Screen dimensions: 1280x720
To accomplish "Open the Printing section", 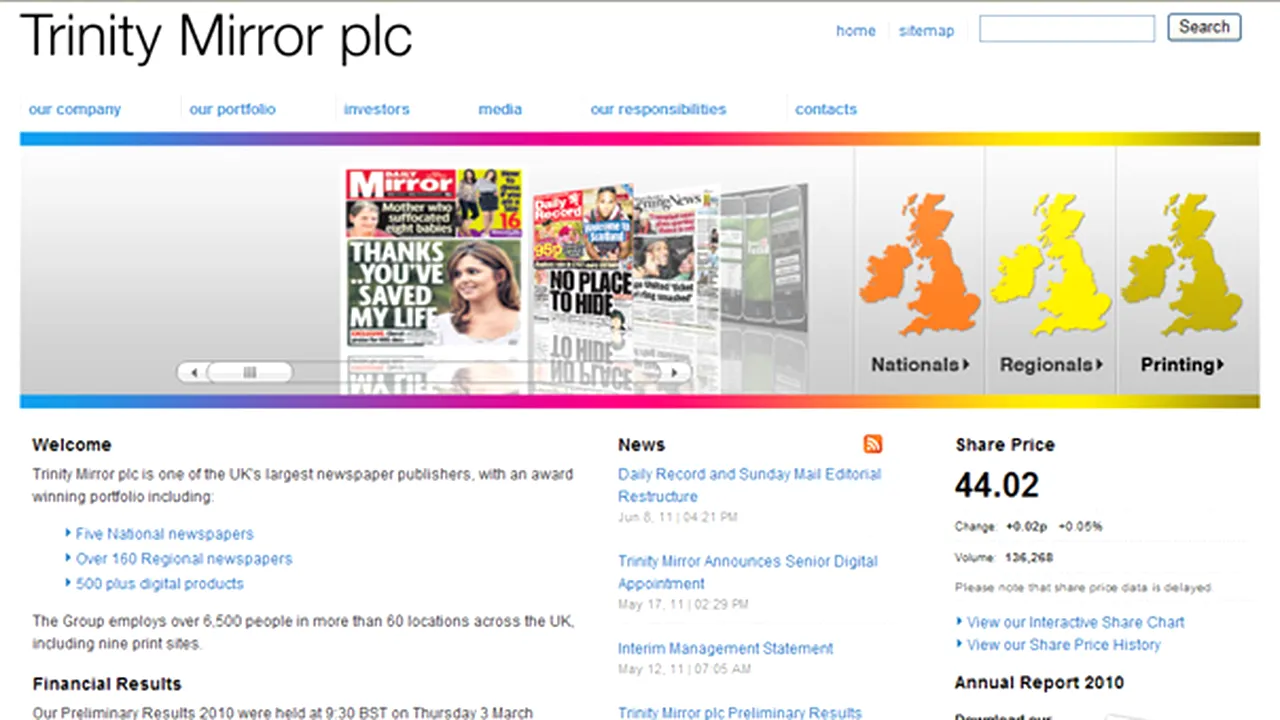I will 1182,365.
